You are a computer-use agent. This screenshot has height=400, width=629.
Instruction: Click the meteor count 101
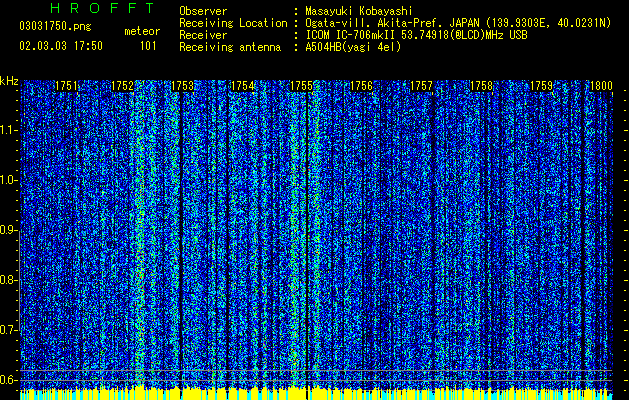pos(148,46)
